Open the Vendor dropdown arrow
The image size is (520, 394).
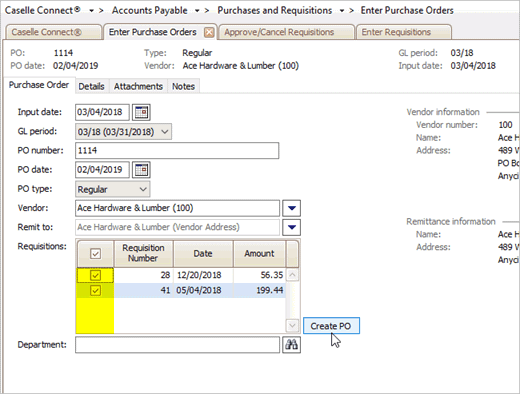pos(292,208)
